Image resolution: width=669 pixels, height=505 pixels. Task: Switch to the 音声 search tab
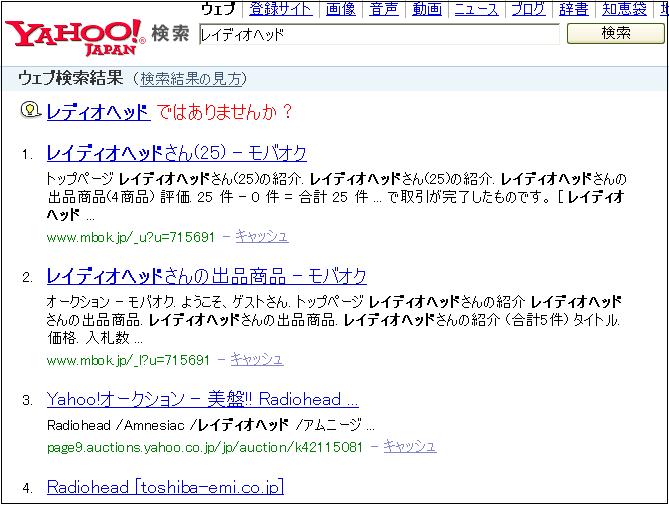pos(384,9)
